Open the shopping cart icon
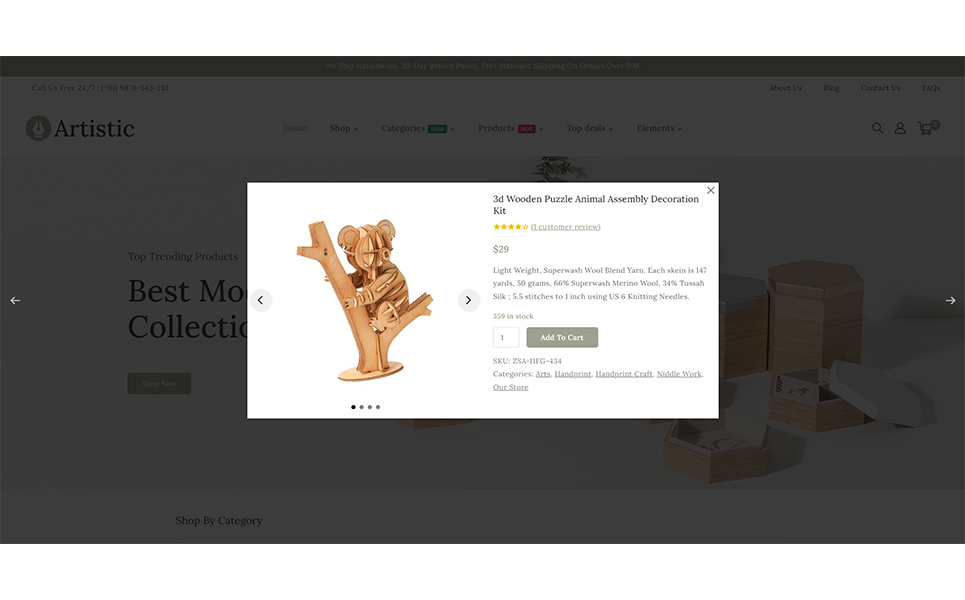Image resolution: width=965 pixels, height=600 pixels. tap(927, 127)
